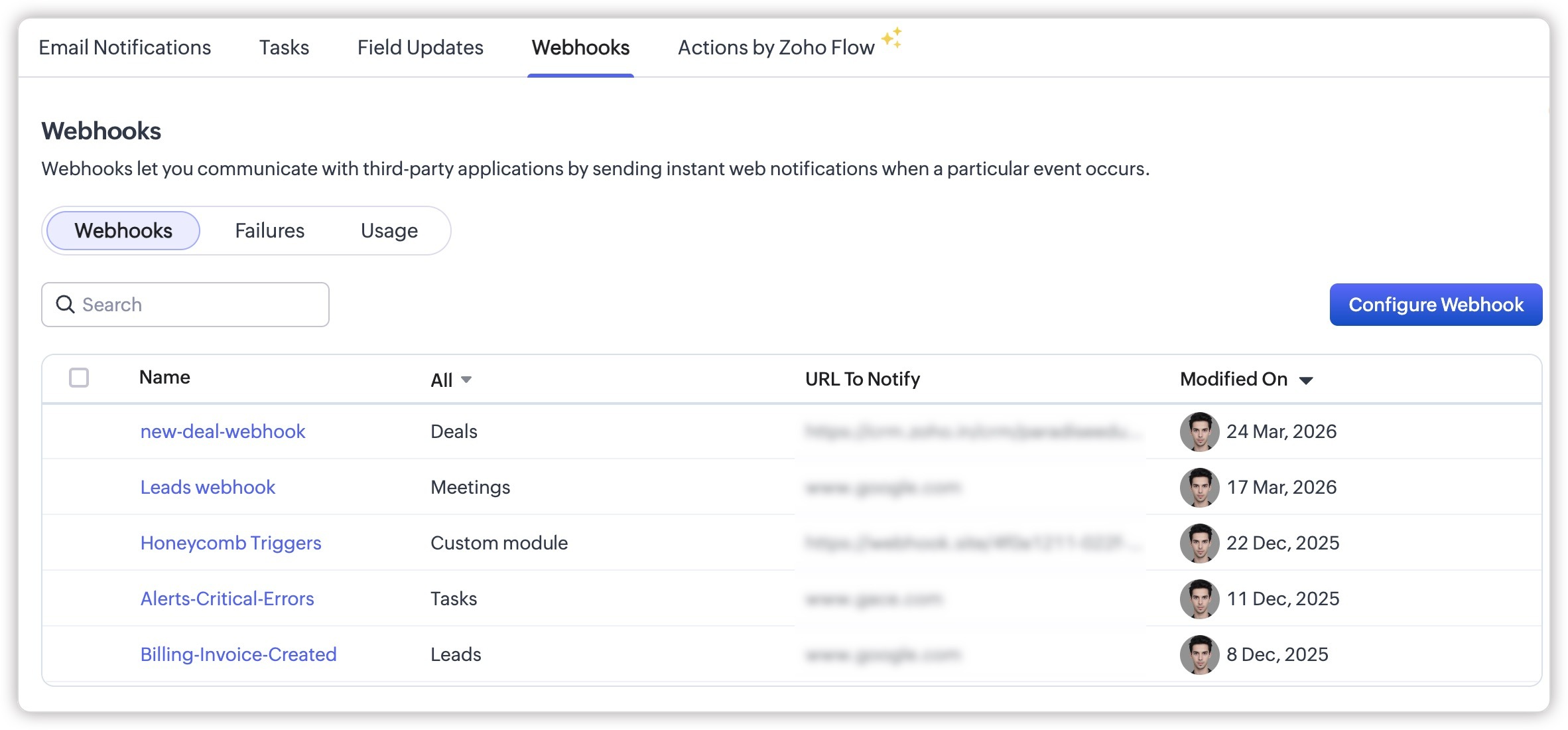The width and height of the screenshot is (1568, 730).
Task: Tick the select-all checkbox in table header
Action: click(x=79, y=378)
